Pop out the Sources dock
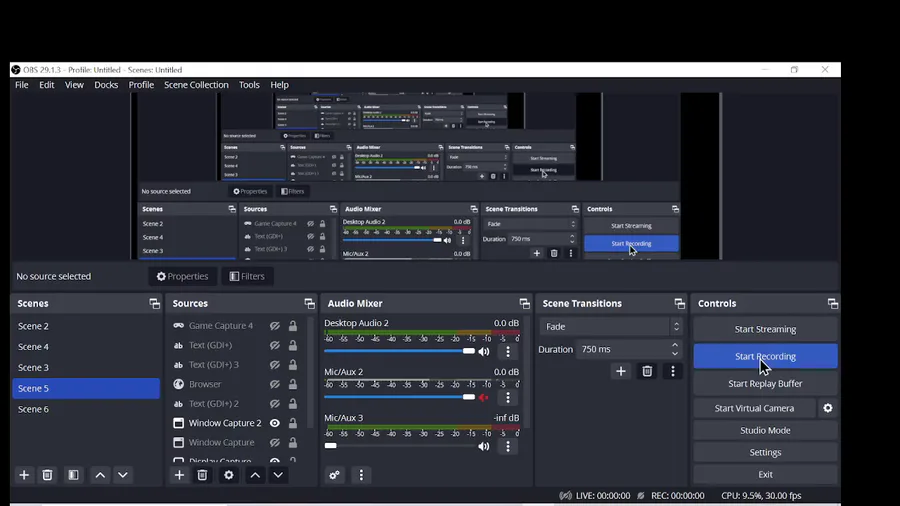This screenshot has width=900, height=506. coord(309,303)
